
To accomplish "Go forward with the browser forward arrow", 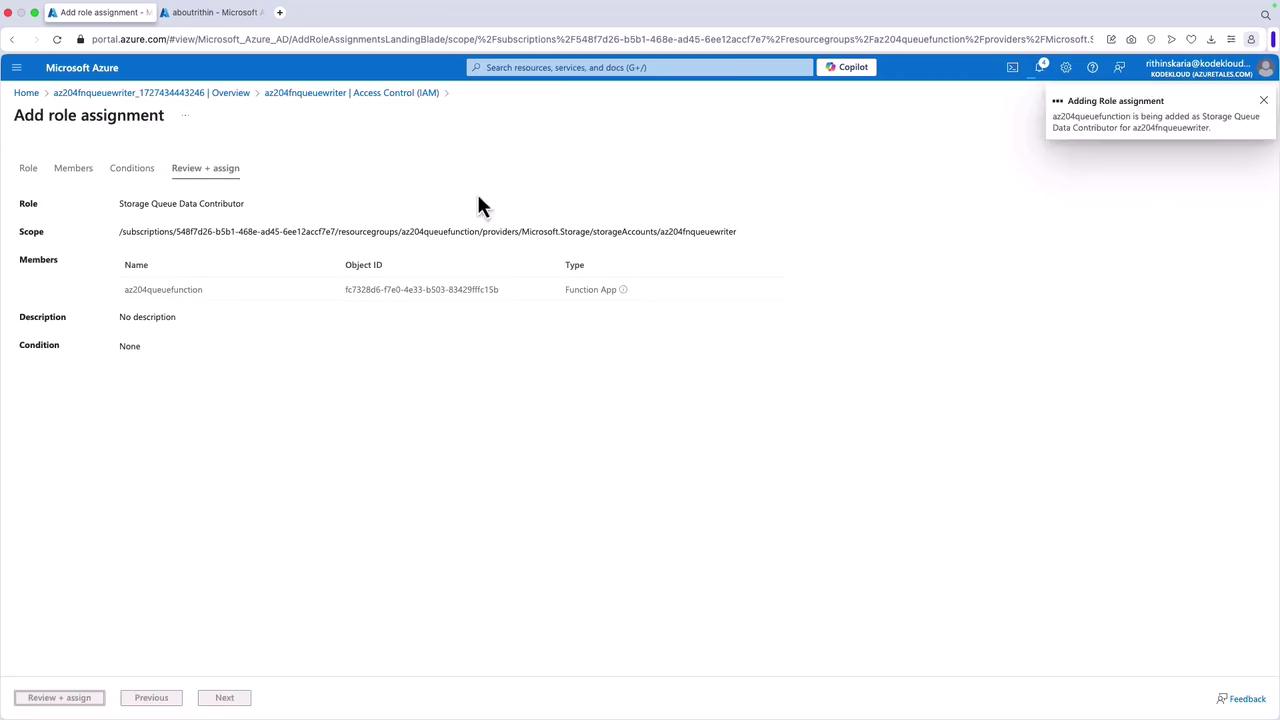I will [x=36, y=39].
